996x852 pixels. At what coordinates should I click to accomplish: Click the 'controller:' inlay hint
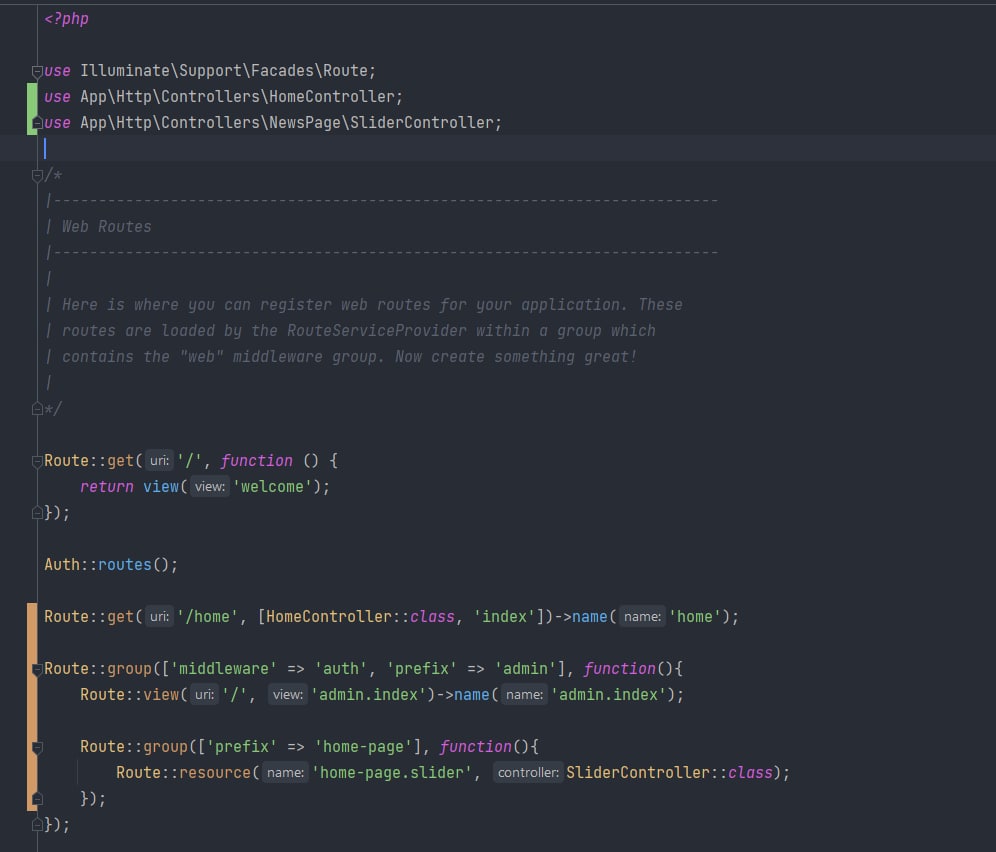coord(528,773)
